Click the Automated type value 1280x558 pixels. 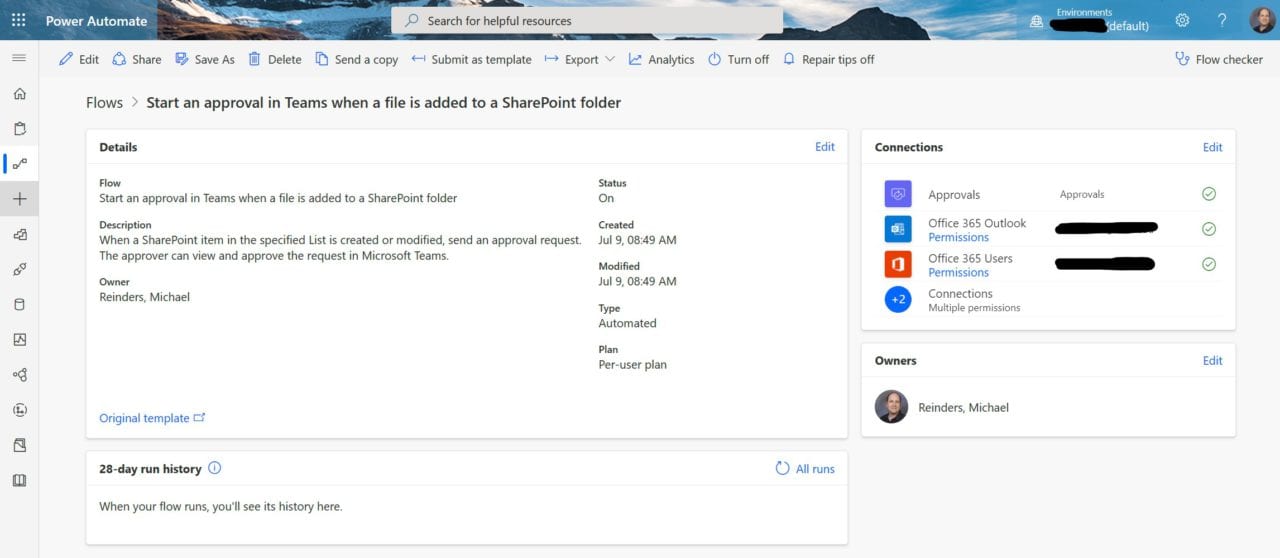[x=627, y=323]
